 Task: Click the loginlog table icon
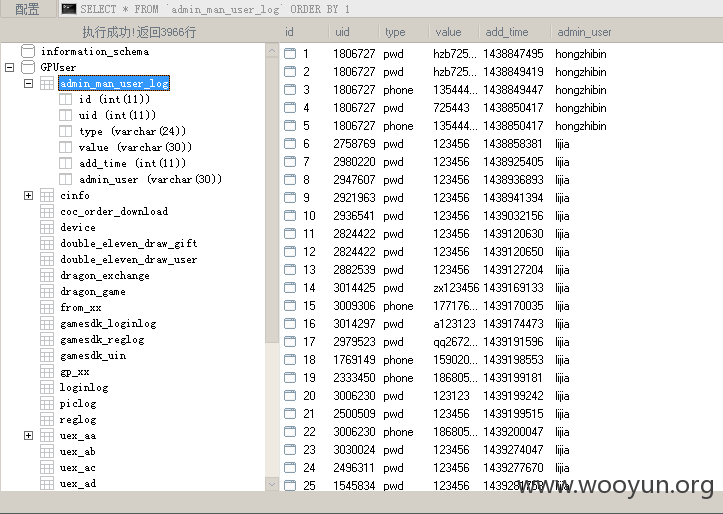(x=47, y=388)
